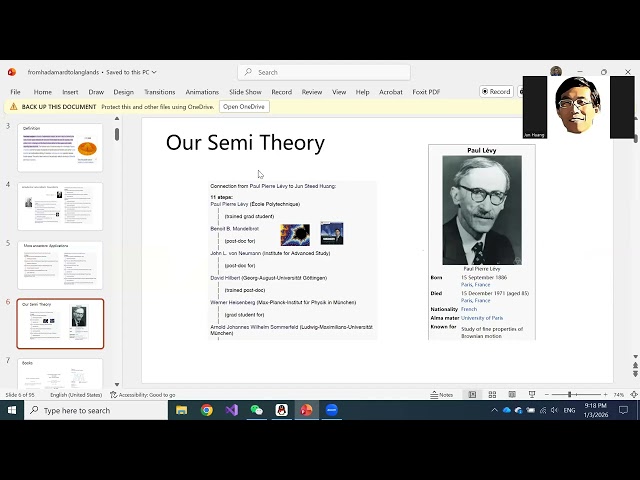The width and height of the screenshot is (640, 480).
Task: Click the French nationality link text
Action: (x=469, y=309)
